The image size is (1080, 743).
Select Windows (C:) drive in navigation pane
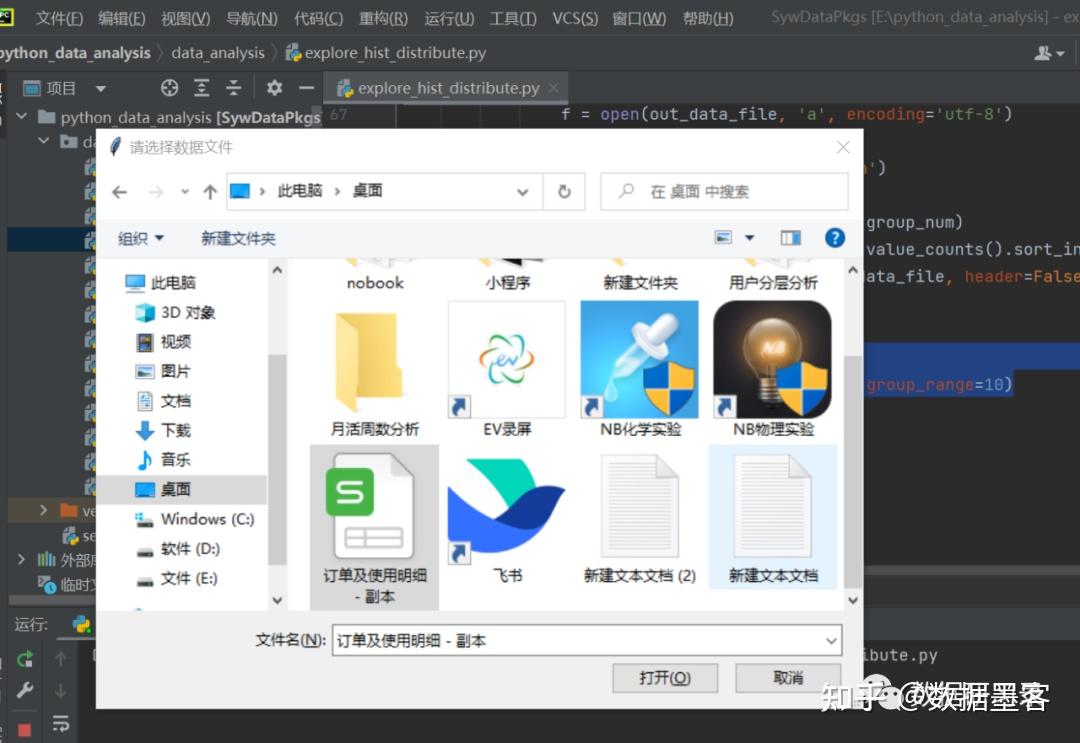(x=194, y=519)
